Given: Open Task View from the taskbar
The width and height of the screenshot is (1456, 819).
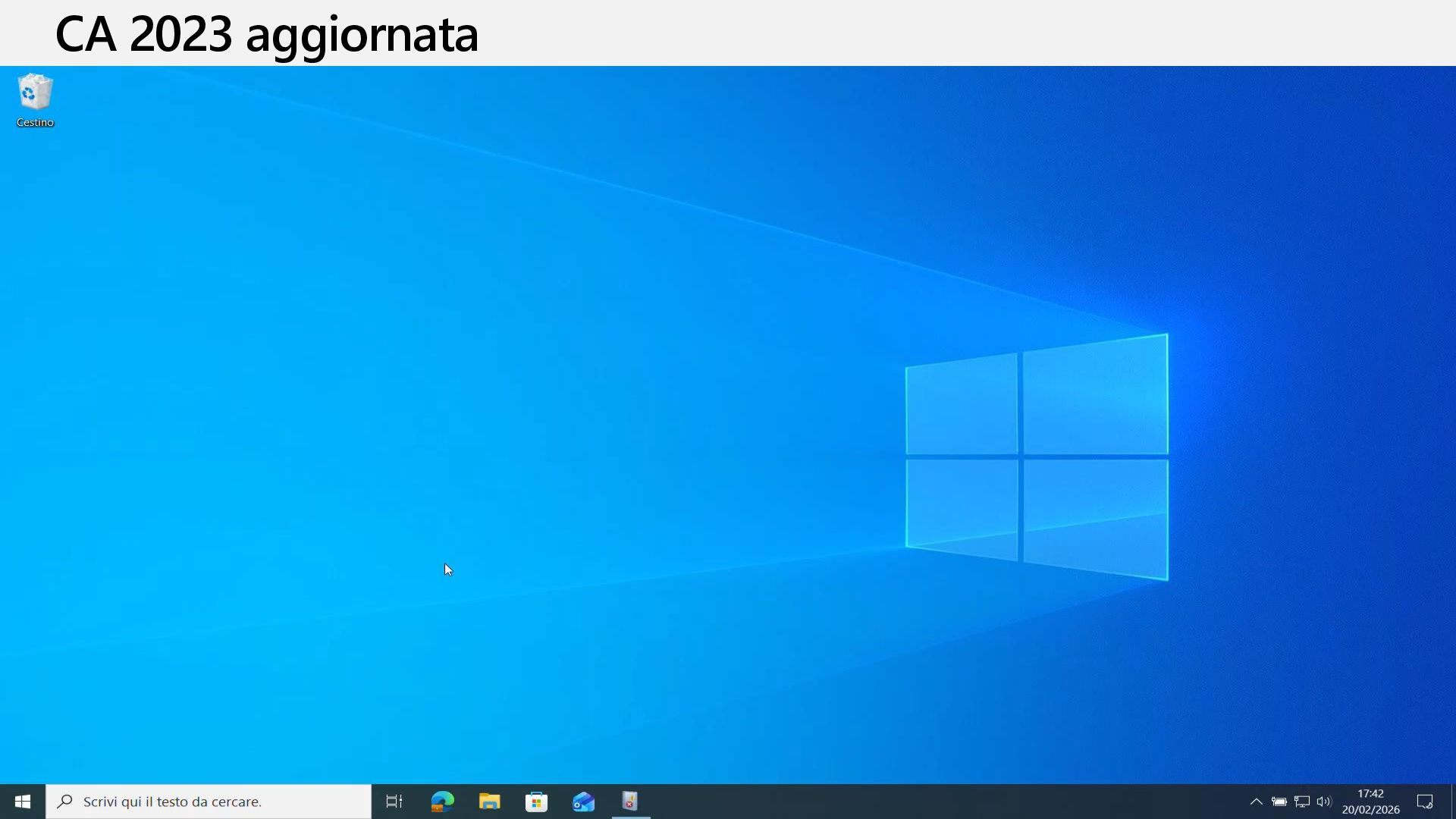Looking at the screenshot, I should pyautogui.click(x=394, y=802).
